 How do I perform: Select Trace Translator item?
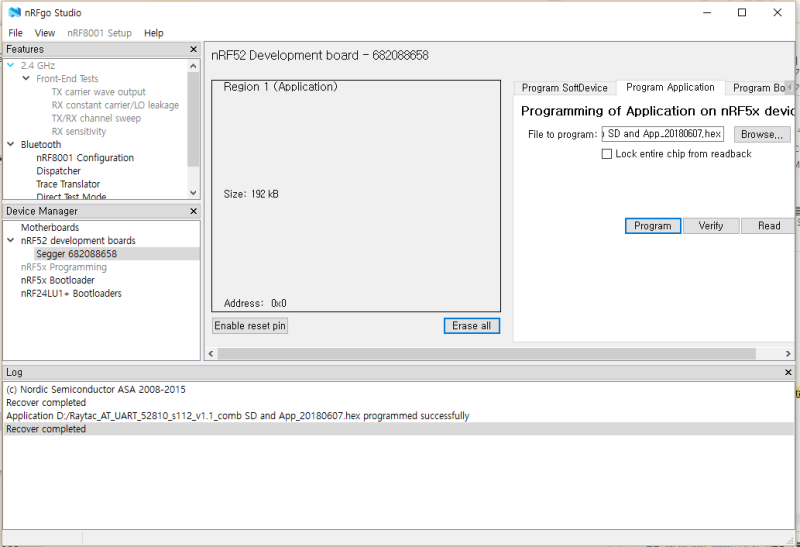(68, 184)
